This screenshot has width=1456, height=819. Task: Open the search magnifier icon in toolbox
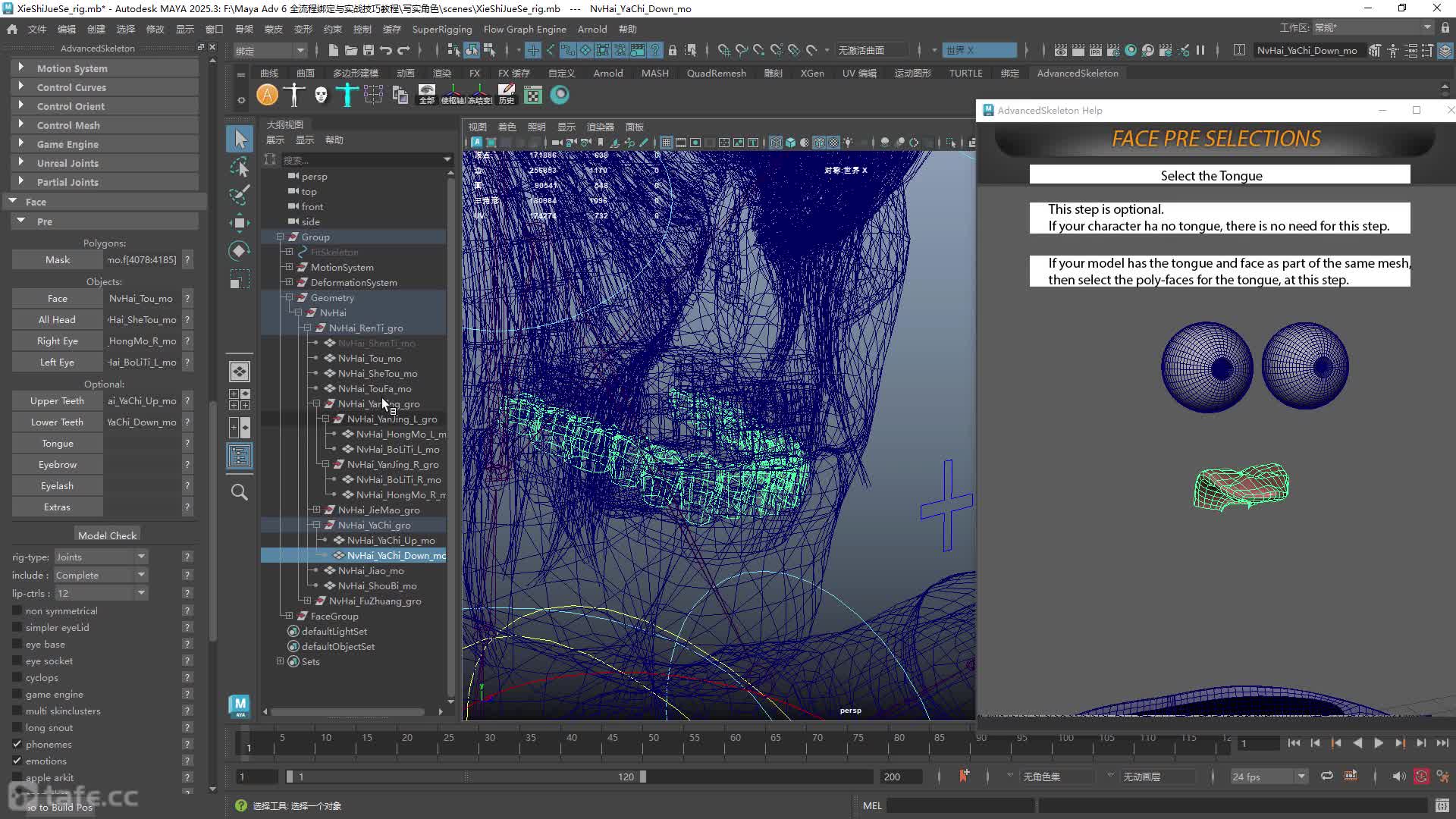coord(240,492)
